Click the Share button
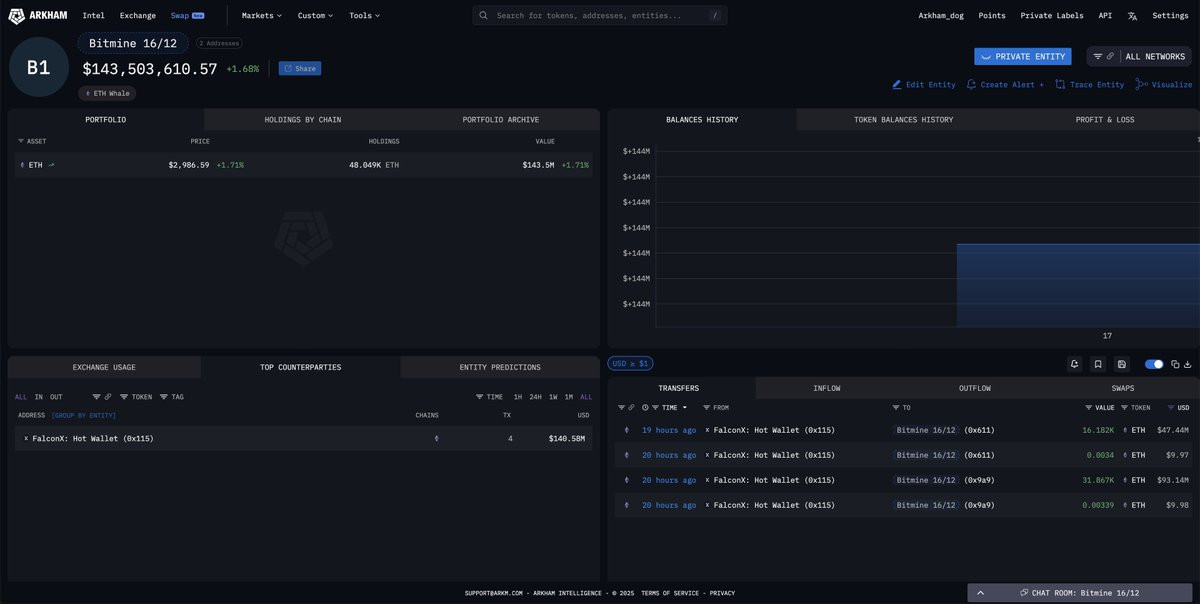This screenshot has height=604, width=1200. click(300, 69)
